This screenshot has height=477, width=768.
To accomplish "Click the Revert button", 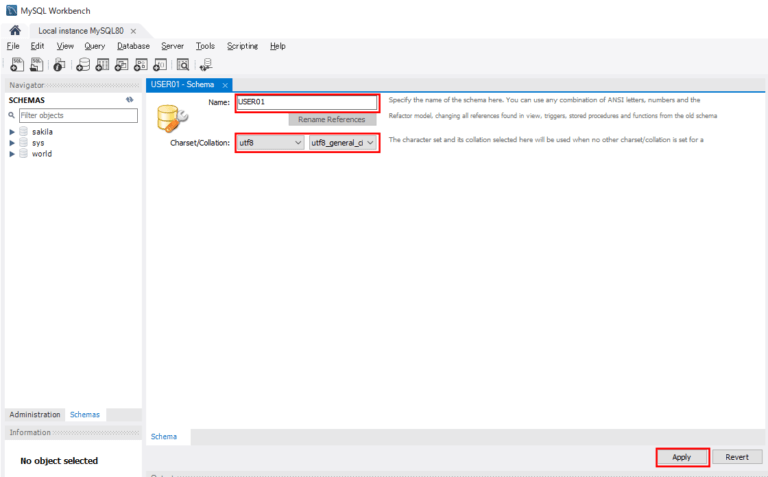I will (737, 457).
